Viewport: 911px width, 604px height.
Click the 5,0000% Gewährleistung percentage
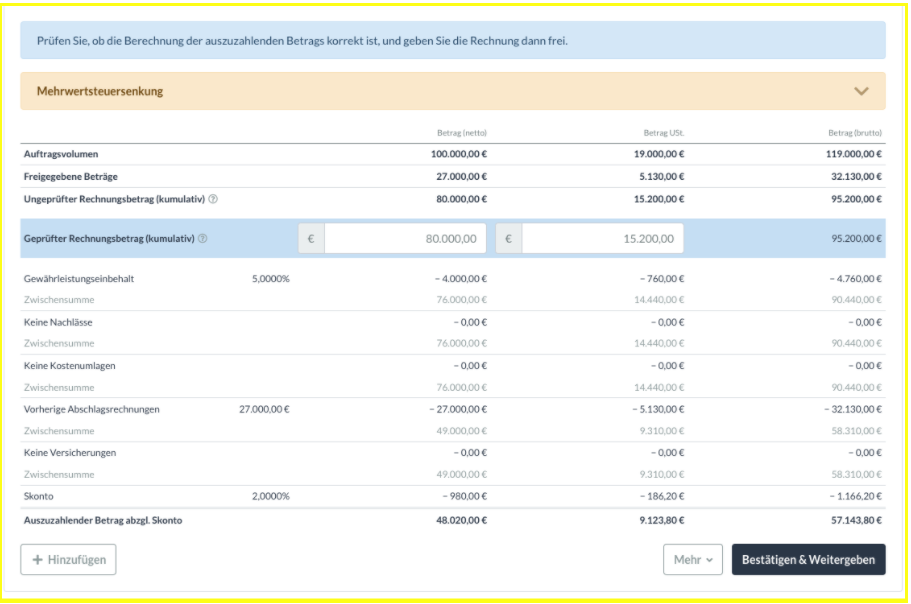point(271,279)
